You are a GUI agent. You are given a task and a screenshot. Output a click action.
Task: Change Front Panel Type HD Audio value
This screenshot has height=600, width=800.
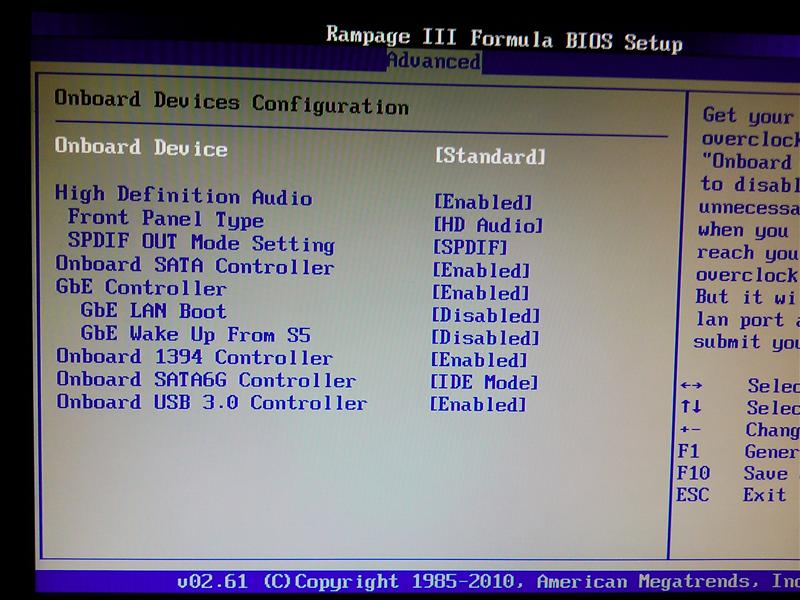pos(487,225)
